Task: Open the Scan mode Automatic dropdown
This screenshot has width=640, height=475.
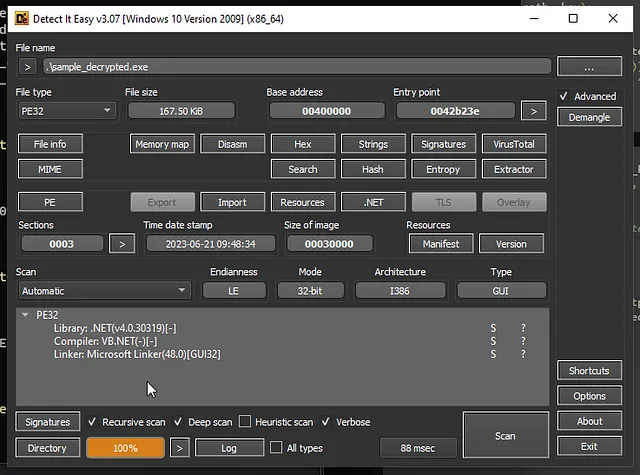Action: (104, 291)
